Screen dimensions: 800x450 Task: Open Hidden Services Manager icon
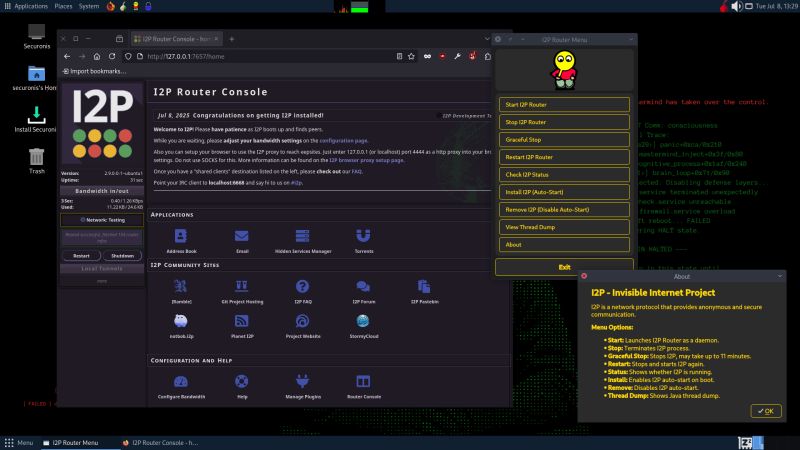pos(303,236)
